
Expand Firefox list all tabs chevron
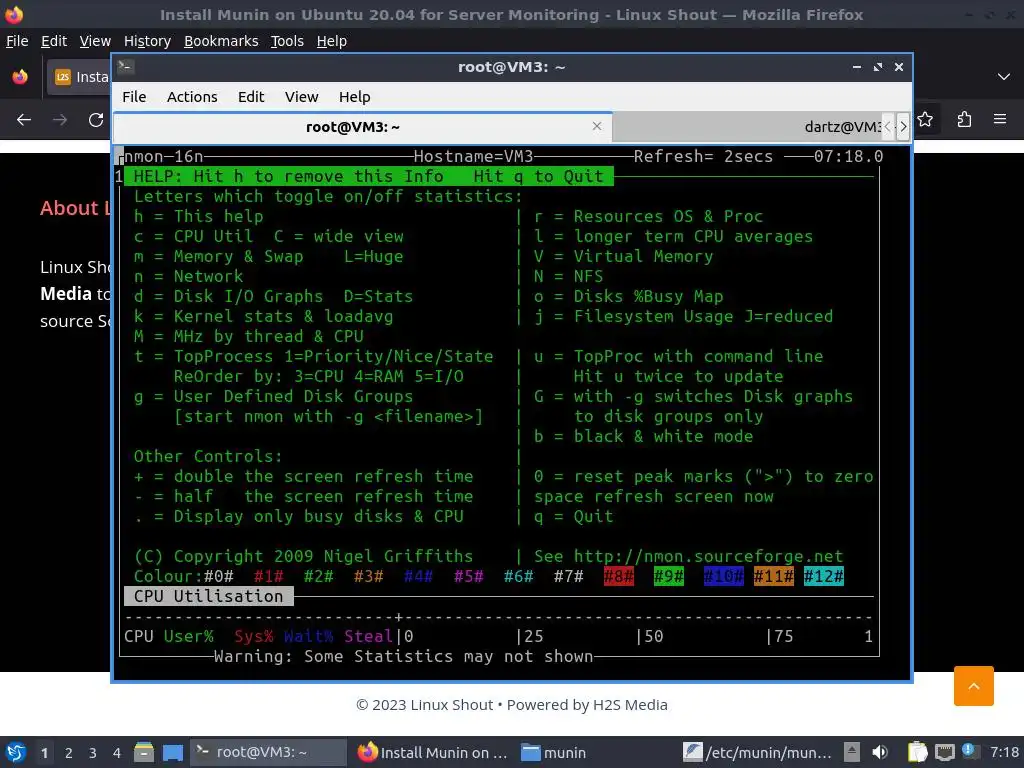point(1004,77)
